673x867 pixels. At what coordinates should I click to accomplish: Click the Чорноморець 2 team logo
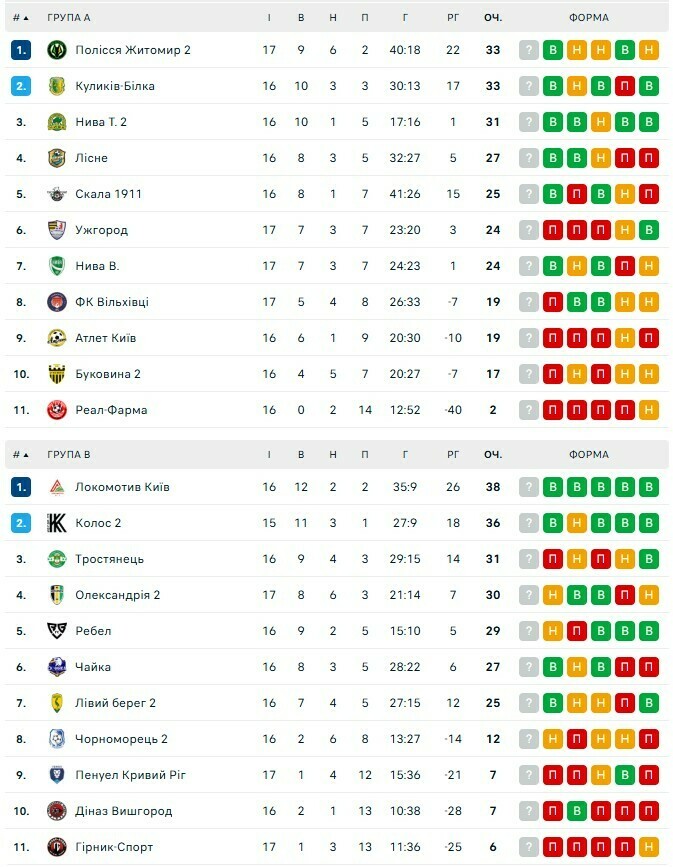click(57, 739)
